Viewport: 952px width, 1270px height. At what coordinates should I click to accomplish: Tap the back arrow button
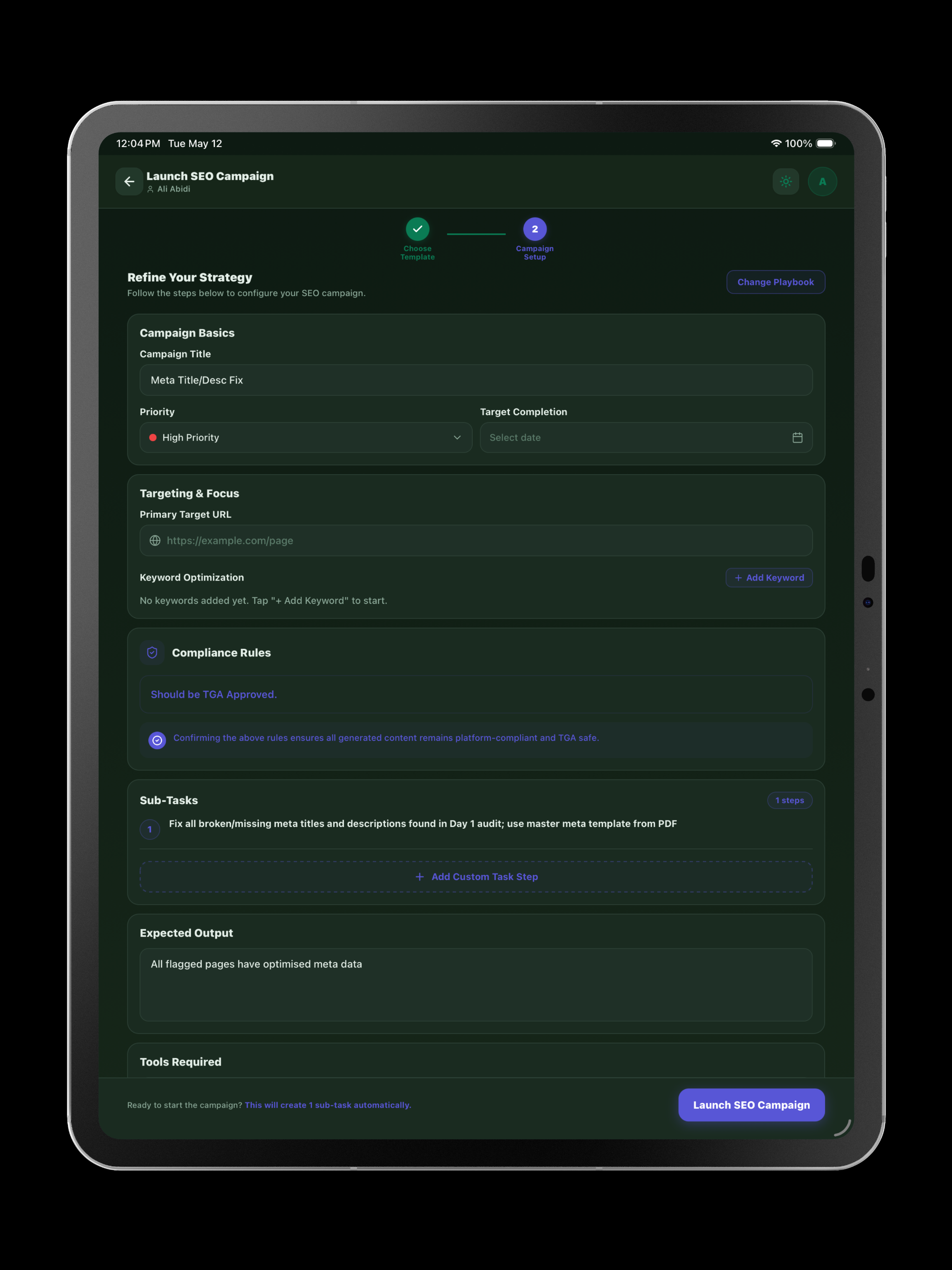click(129, 181)
